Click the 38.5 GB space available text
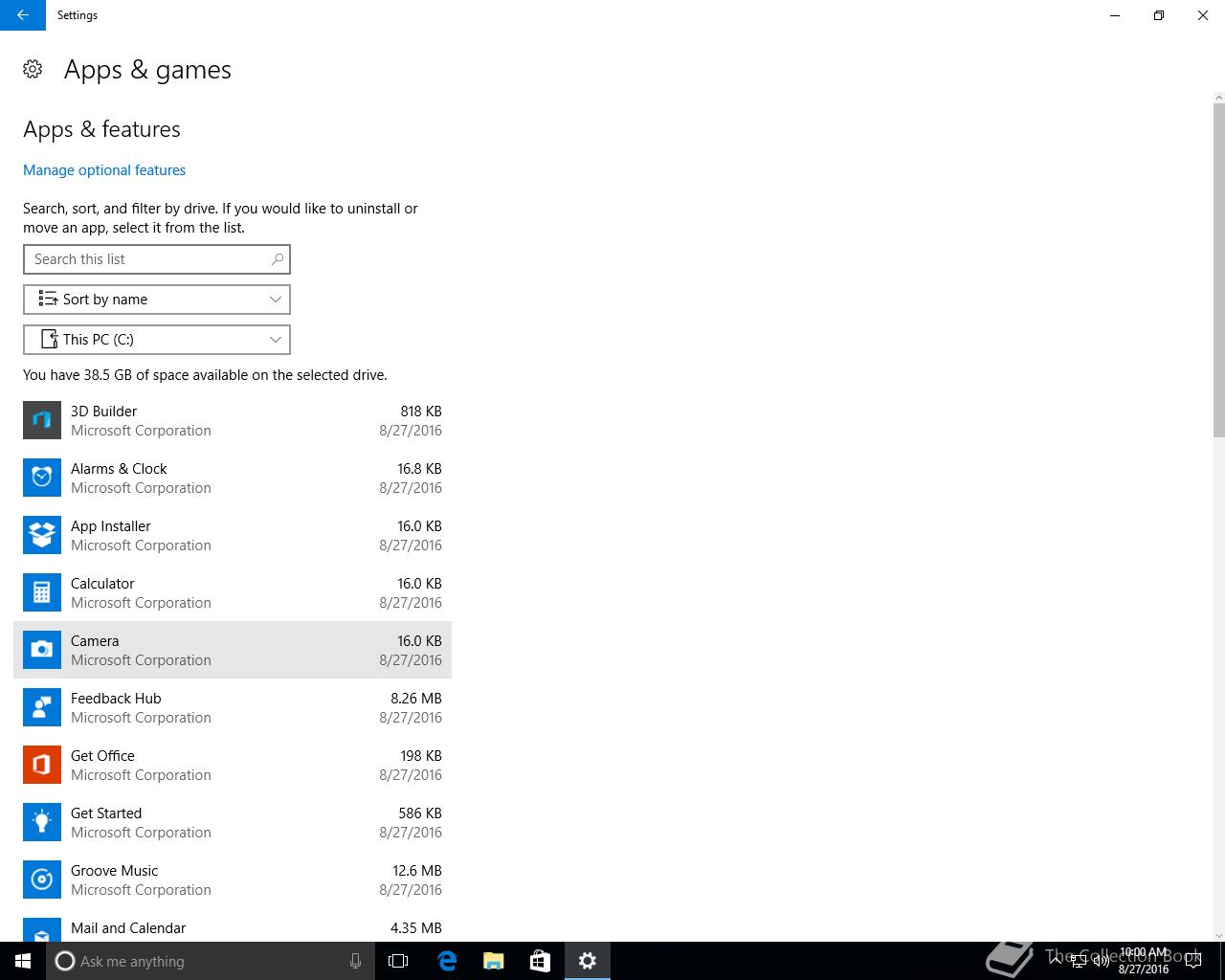This screenshot has width=1225, height=980. (x=205, y=375)
